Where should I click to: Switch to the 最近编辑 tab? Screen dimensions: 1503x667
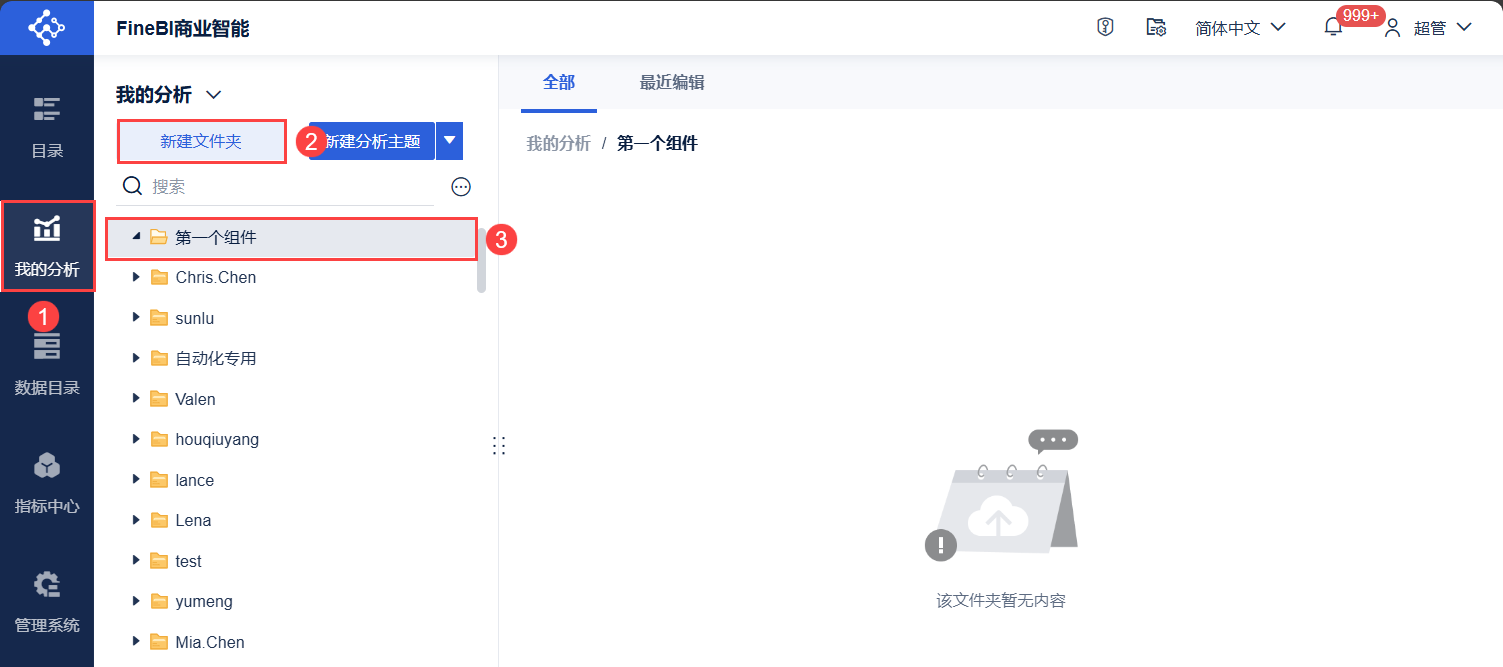coord(672,83)
